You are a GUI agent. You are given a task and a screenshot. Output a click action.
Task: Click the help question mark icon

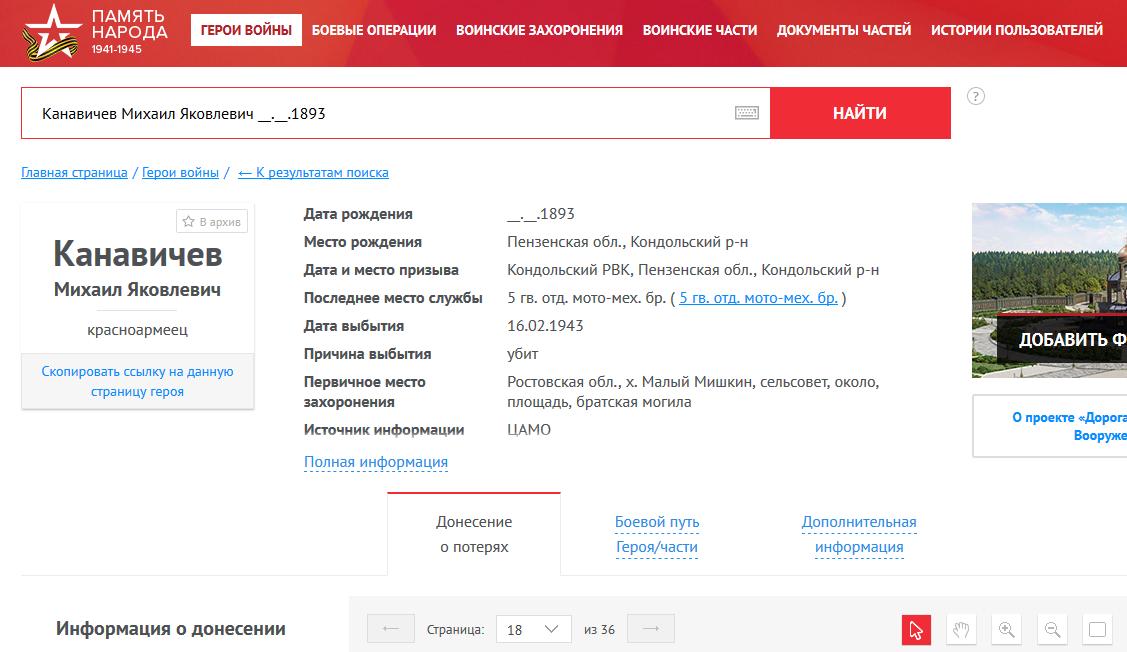(x=975, y=96)
